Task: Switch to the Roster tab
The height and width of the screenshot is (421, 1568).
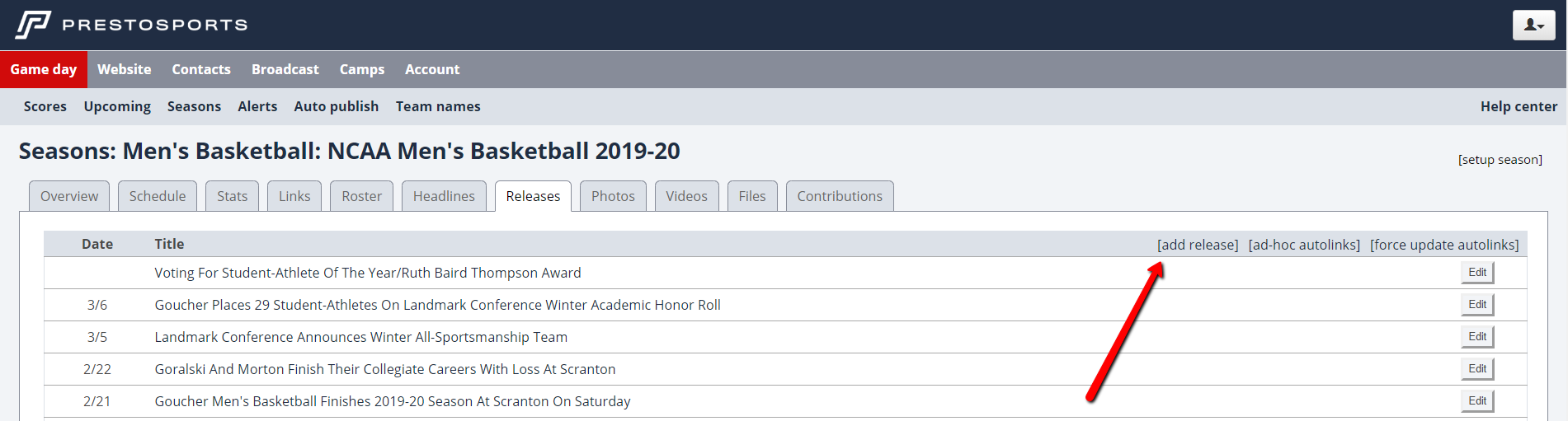Action: [x=361, y=197]
